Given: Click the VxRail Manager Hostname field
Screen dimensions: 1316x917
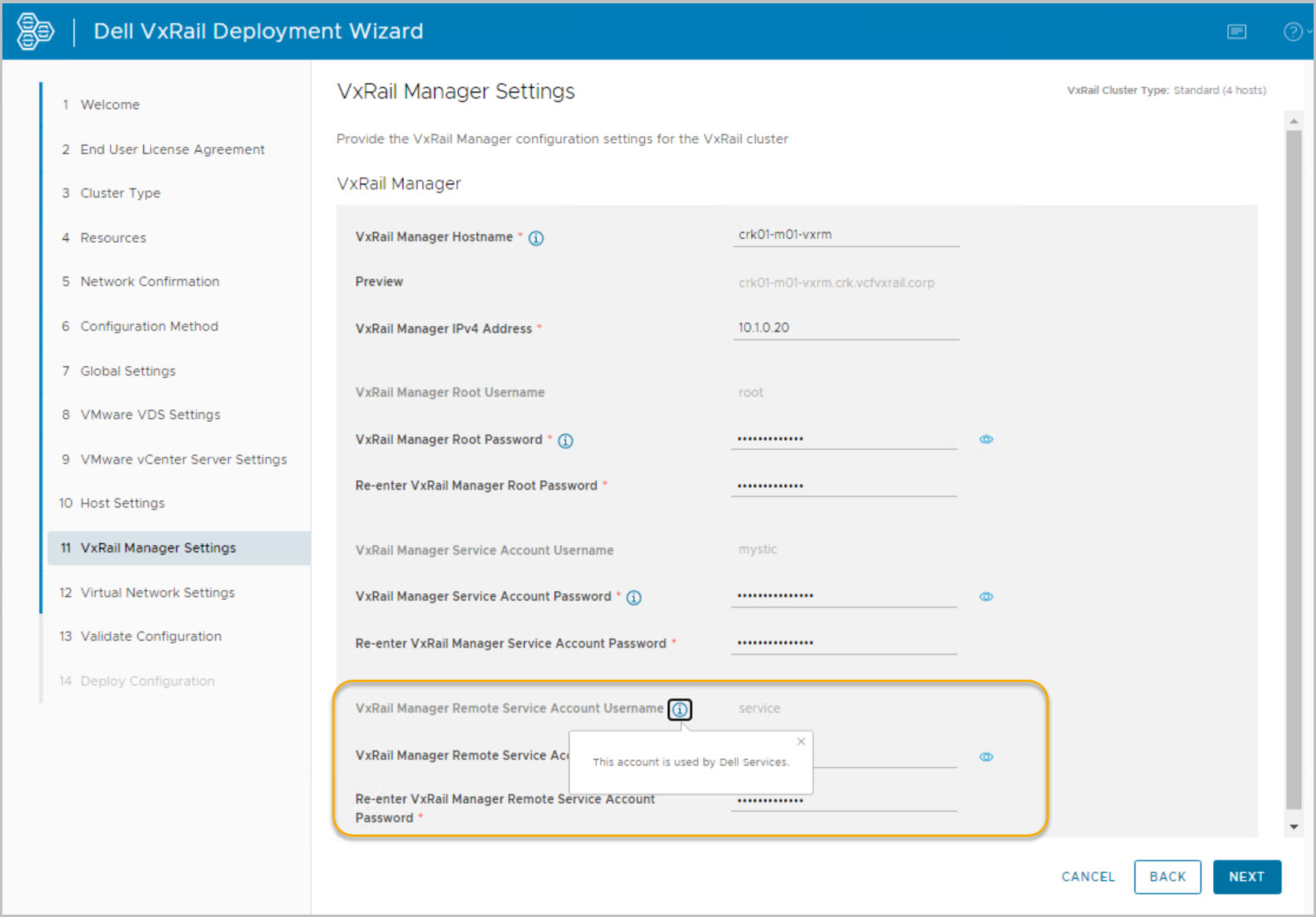Looking at the screenshot, I should pyautogui.click(x=845, y=235).
